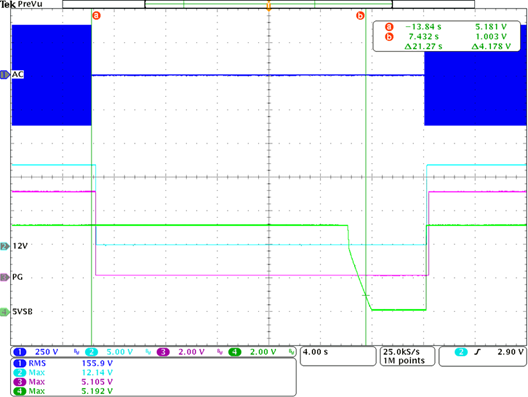
Task: Select channel 4 5VSB ground marker
Action: click(x=5, y=312)
